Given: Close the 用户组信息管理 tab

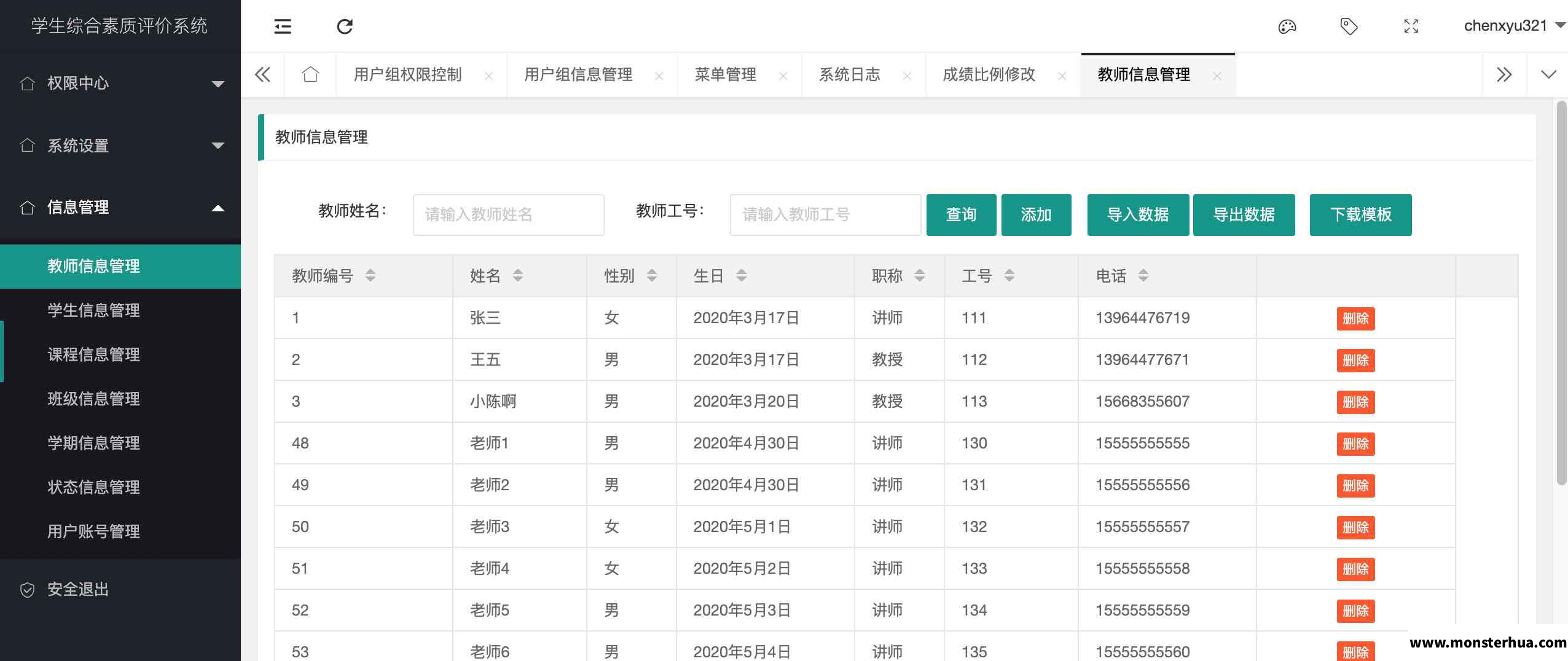Looking at the screenshot, I should pyautogui.click(x=659, y=76).
